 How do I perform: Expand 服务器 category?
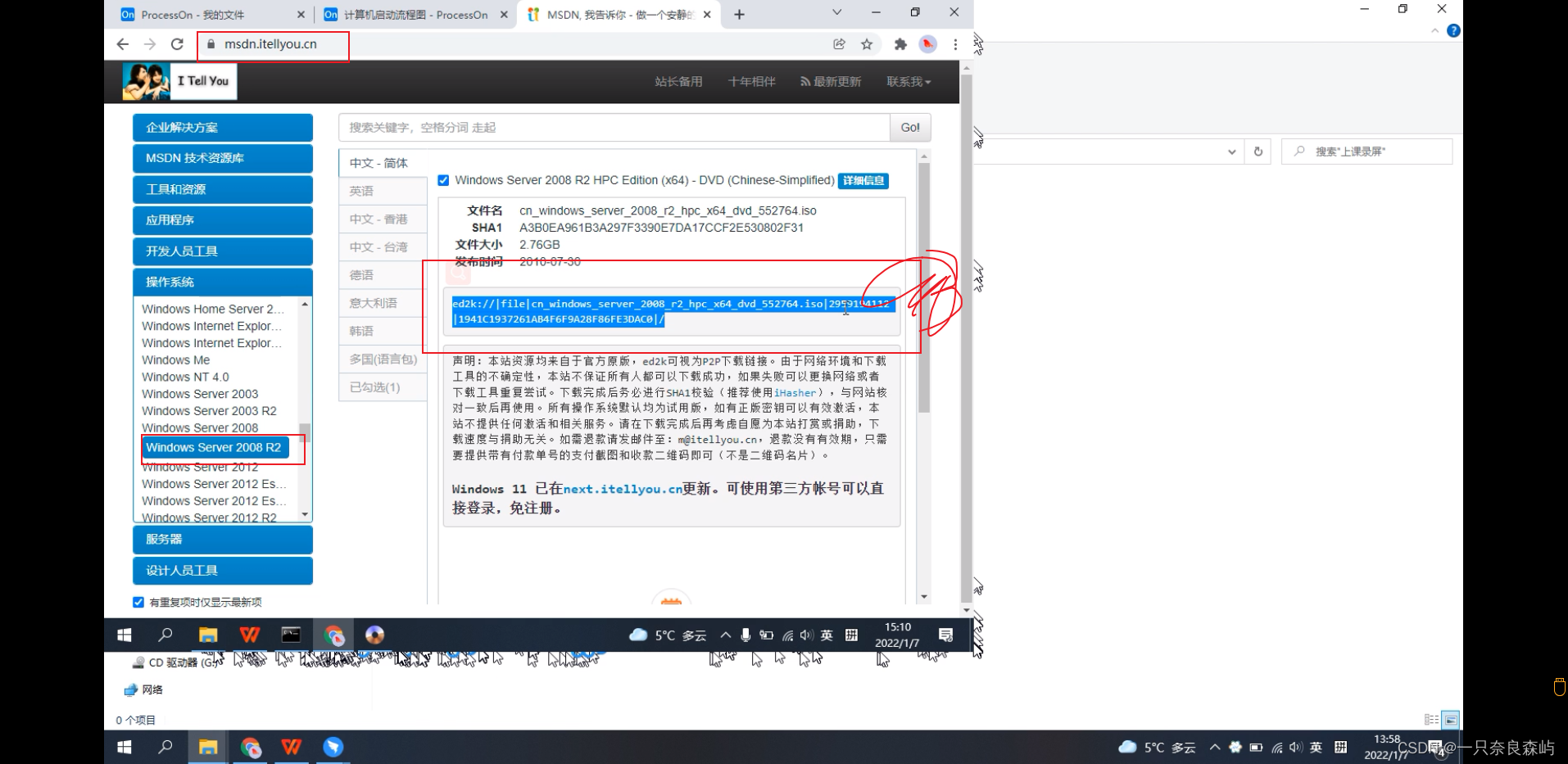click(223, 540)
